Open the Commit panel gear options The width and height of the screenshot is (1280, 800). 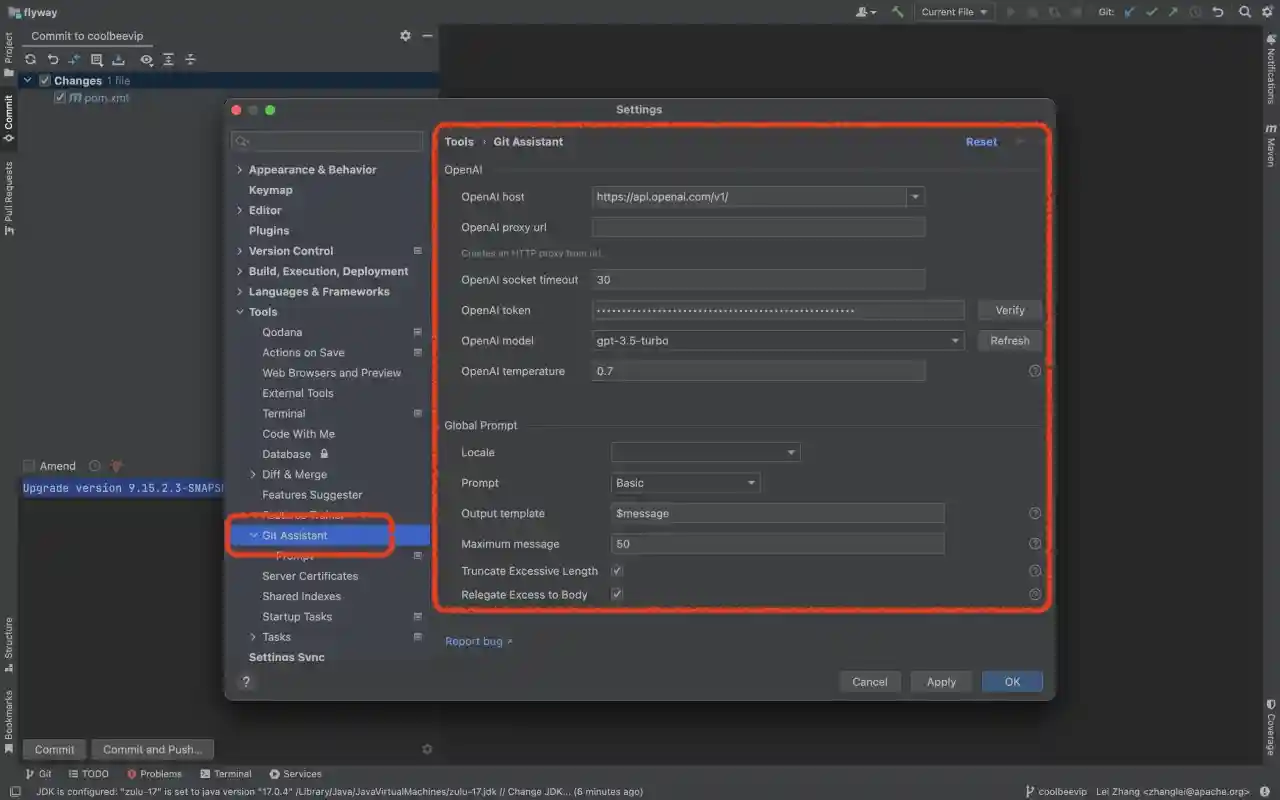click(405, 36)
